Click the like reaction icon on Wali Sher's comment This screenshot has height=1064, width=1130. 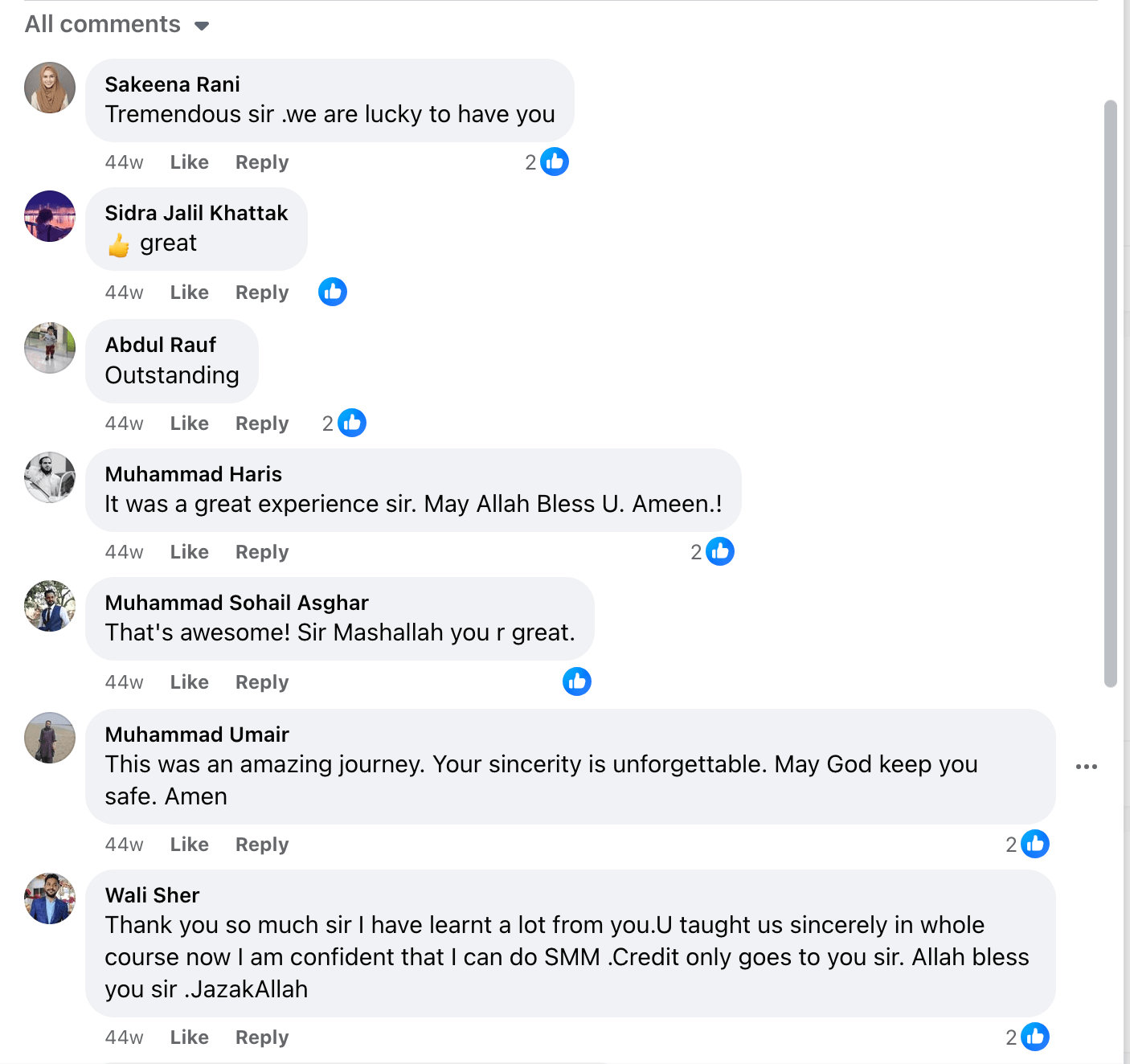[1035, 1037]
